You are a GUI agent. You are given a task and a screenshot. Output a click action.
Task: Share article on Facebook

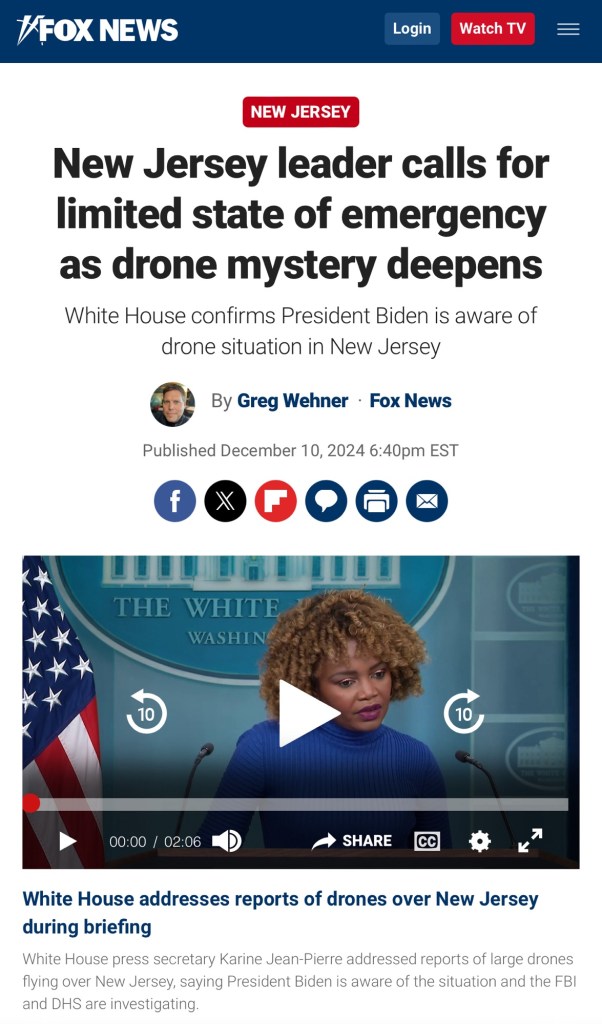[175, 501]
